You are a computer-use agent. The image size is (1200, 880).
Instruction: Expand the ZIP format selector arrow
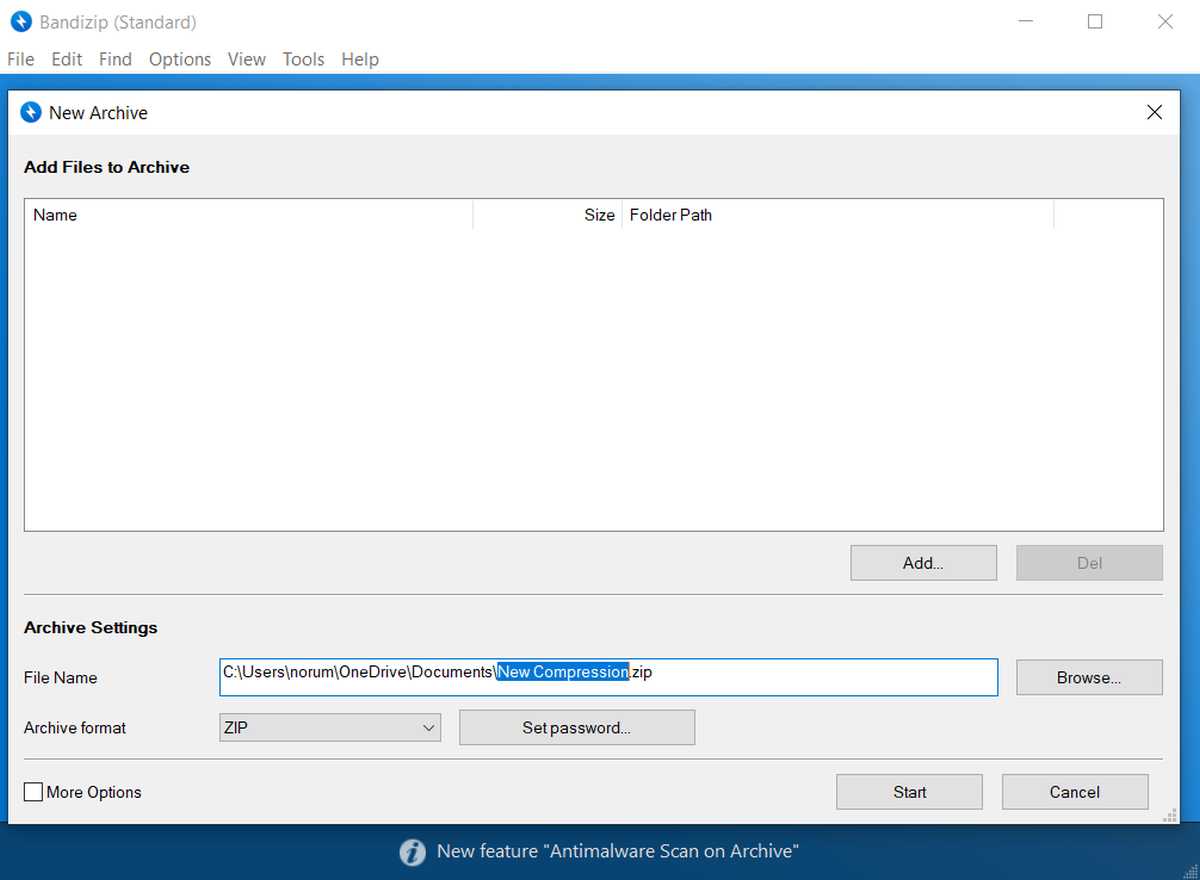(x=428, y=727)
